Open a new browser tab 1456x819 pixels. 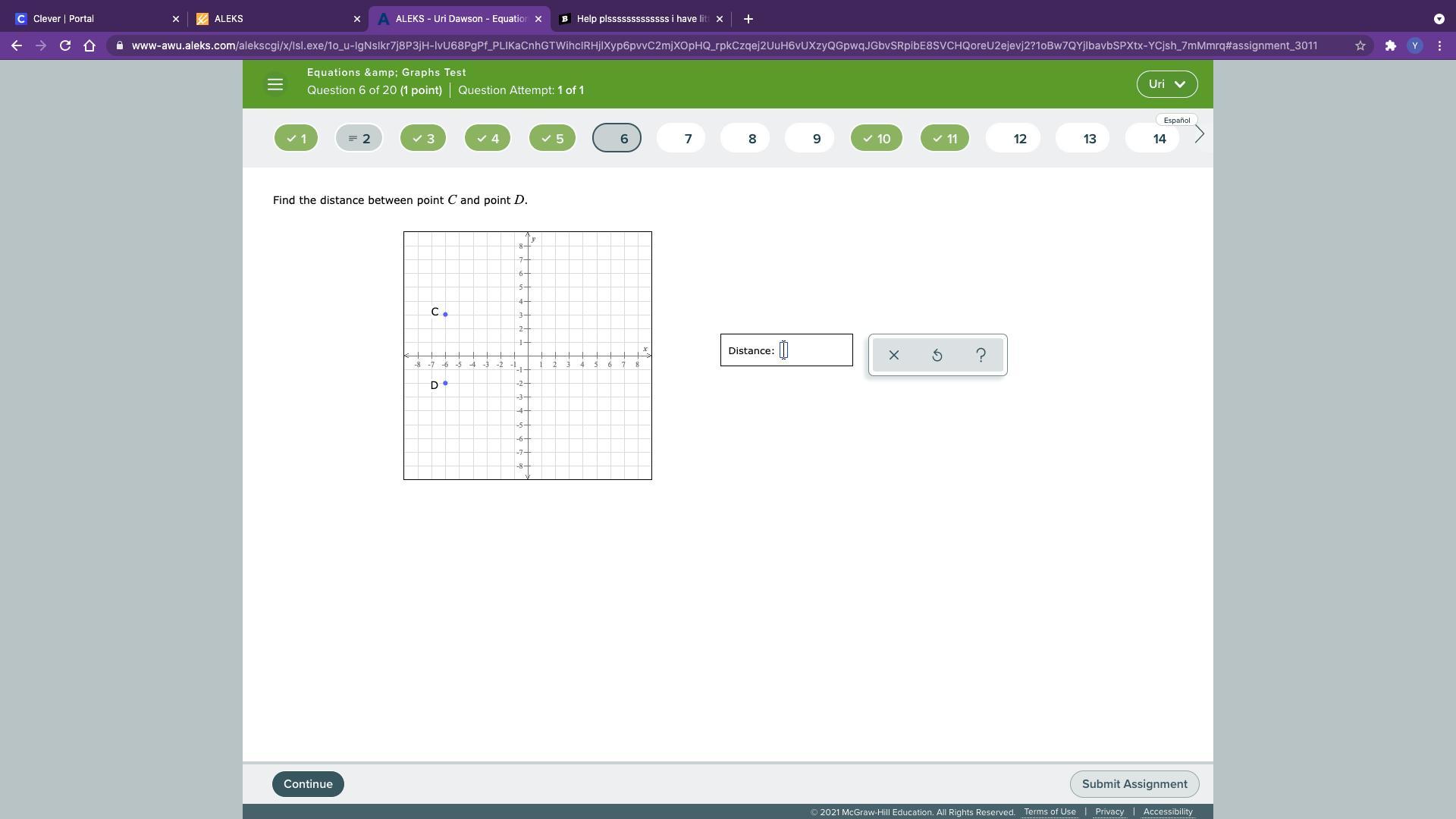(748, 19)
